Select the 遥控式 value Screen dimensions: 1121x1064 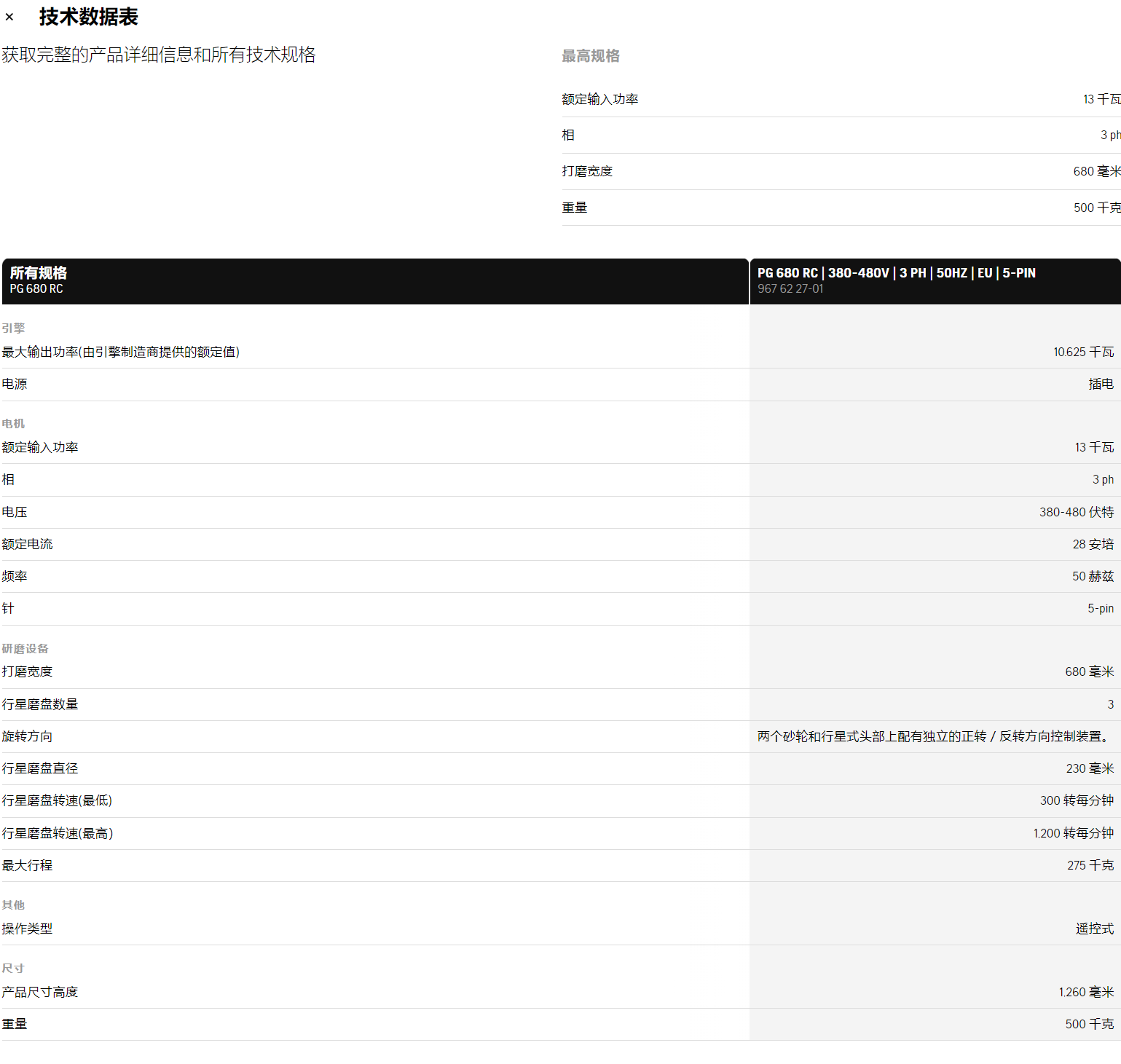(x=1095, y=929)
